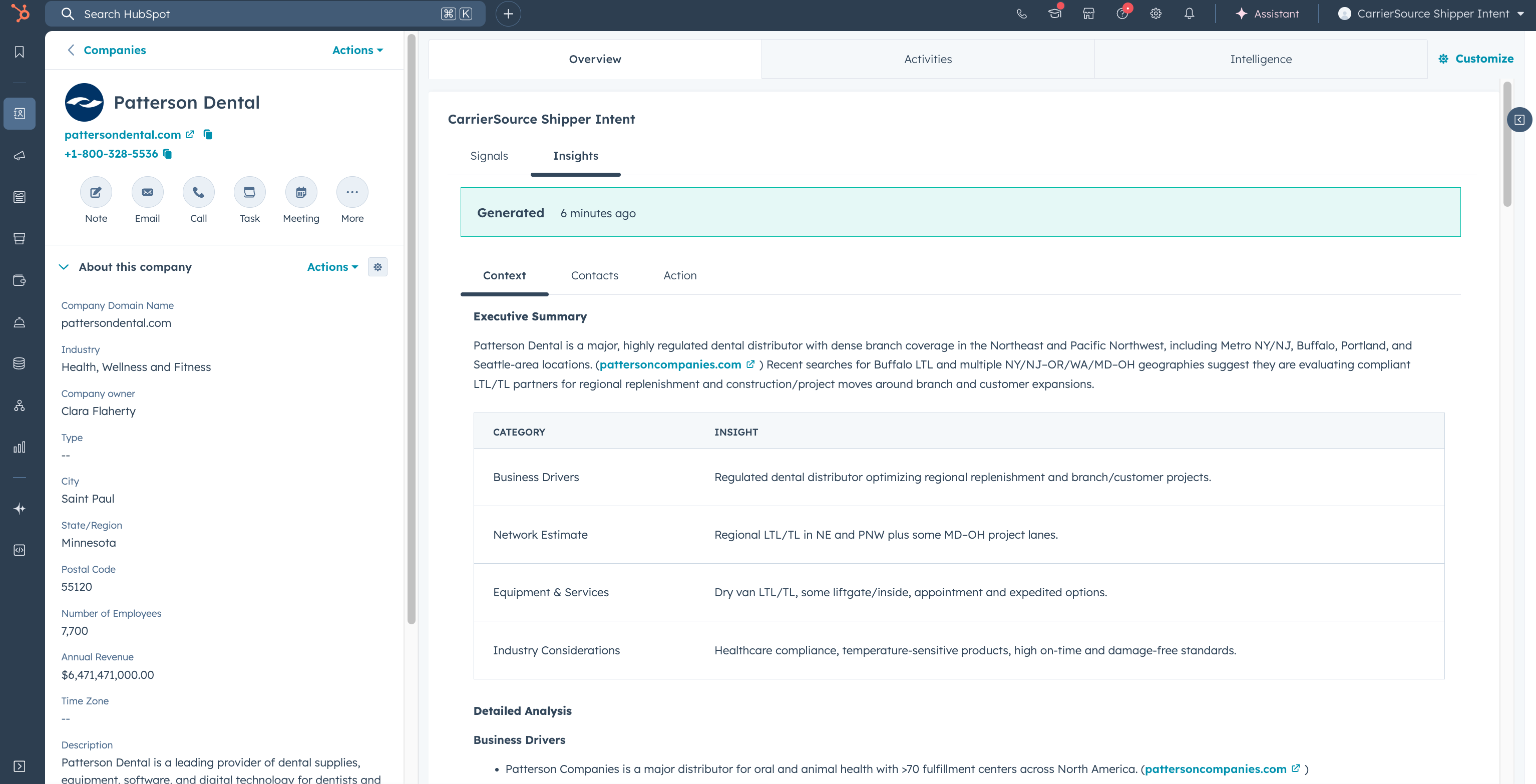Copy the pattersondental.com domain to clipboard

(207, 134)
